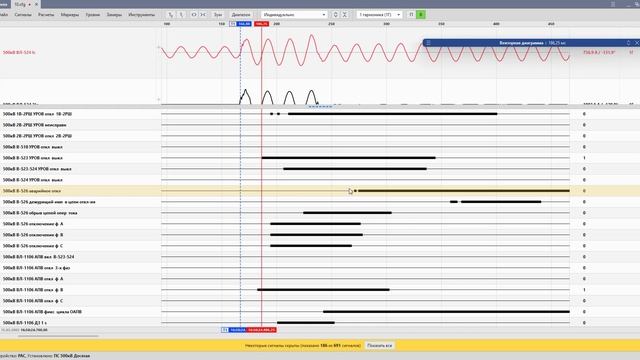The height and width of the screenshot is (360, 640).
Task: Select the first cursor marker tool icon
Action: click(171, 15)
